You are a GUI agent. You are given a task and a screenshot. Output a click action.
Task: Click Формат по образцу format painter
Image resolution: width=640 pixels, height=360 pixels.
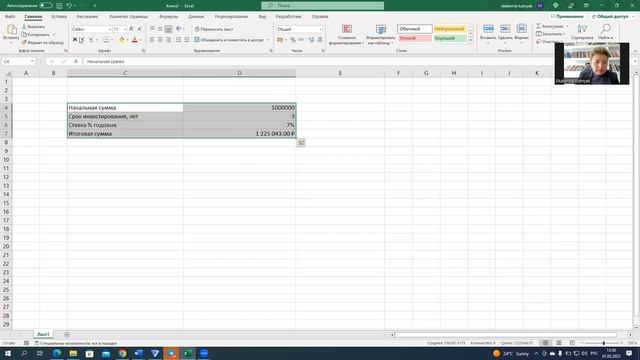(42, 42)
